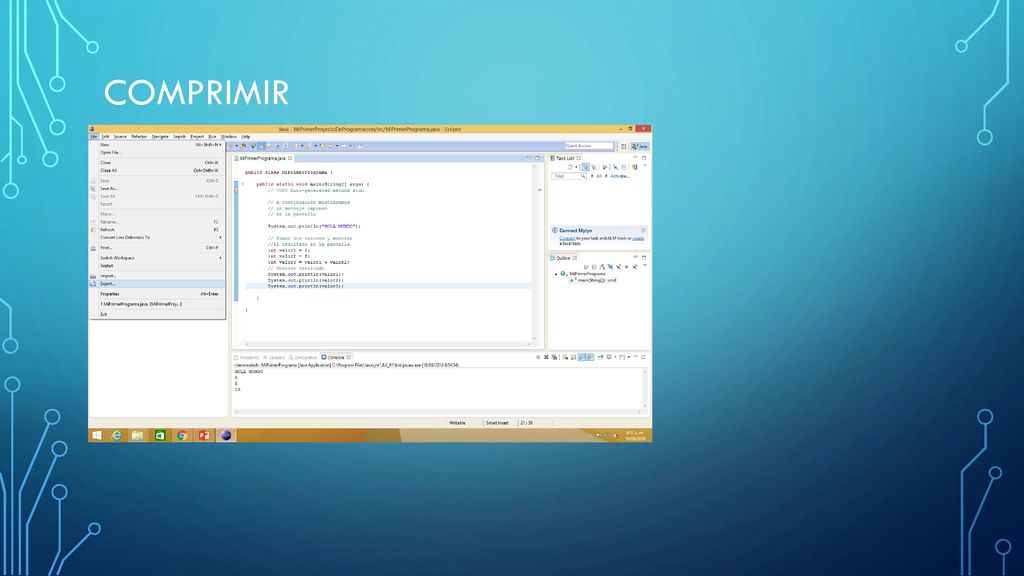
Task: Expand Switch Workspace submenu
Action: (x=157, y=258)
